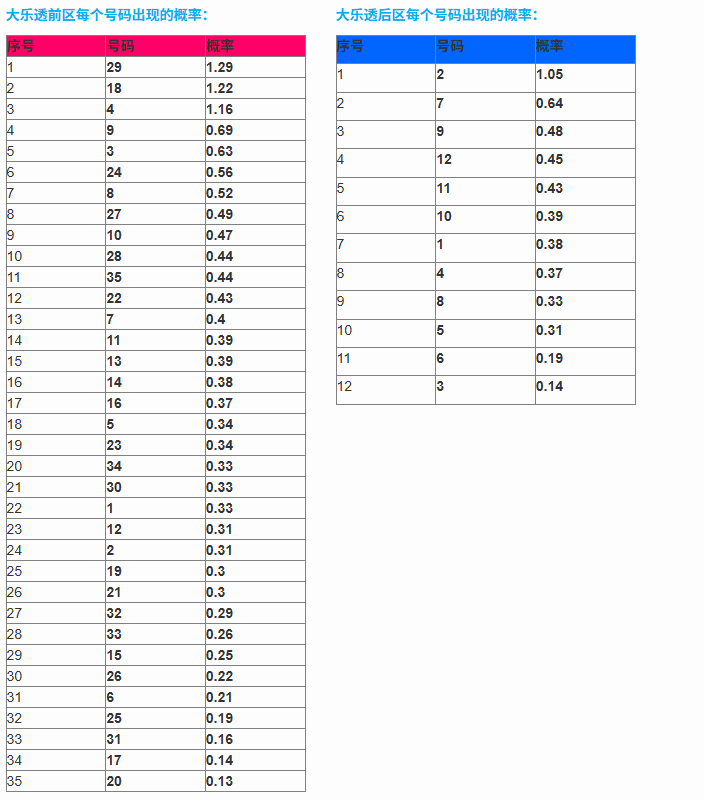
Task: Click 0.19 probability in blue table
Action: tap(550, 358)
